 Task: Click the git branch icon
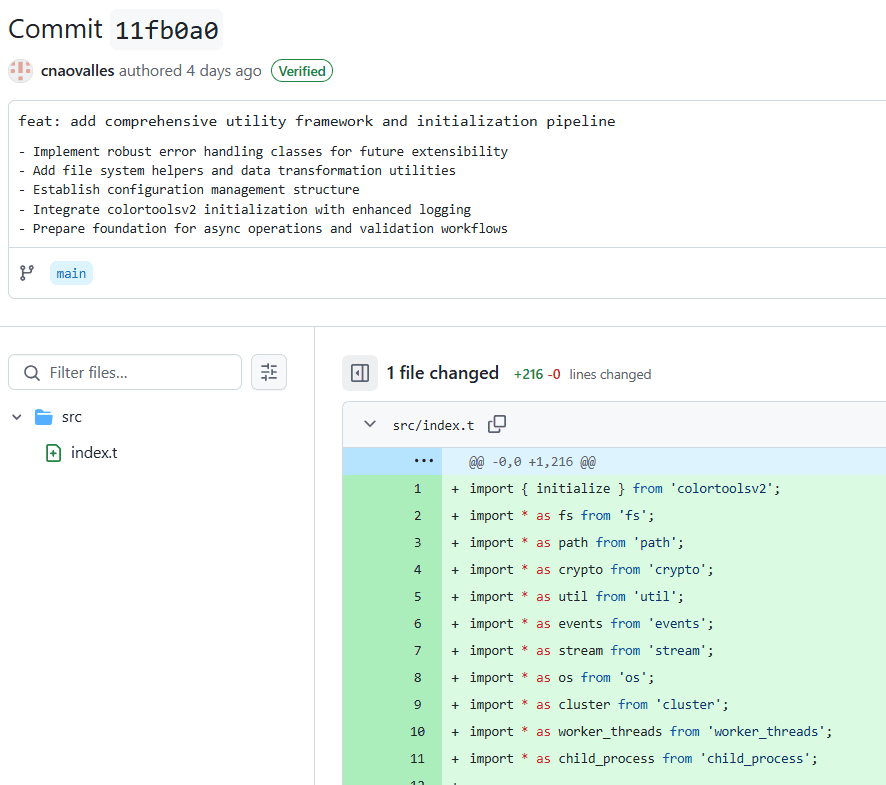pos(27,274)
